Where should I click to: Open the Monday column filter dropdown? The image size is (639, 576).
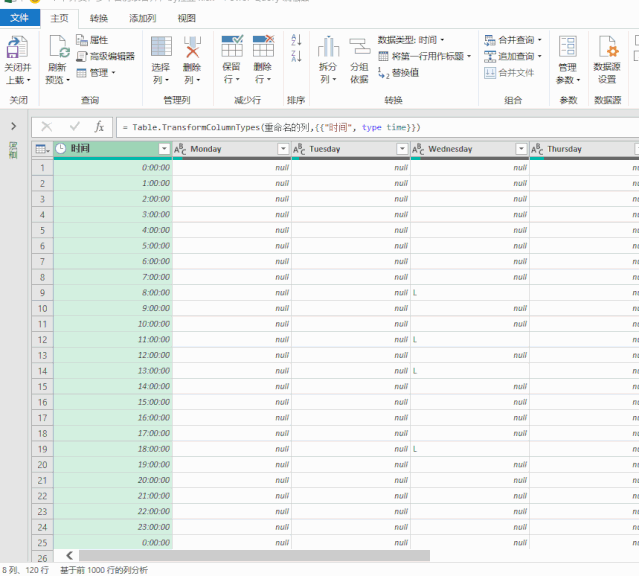pos(283,149)
